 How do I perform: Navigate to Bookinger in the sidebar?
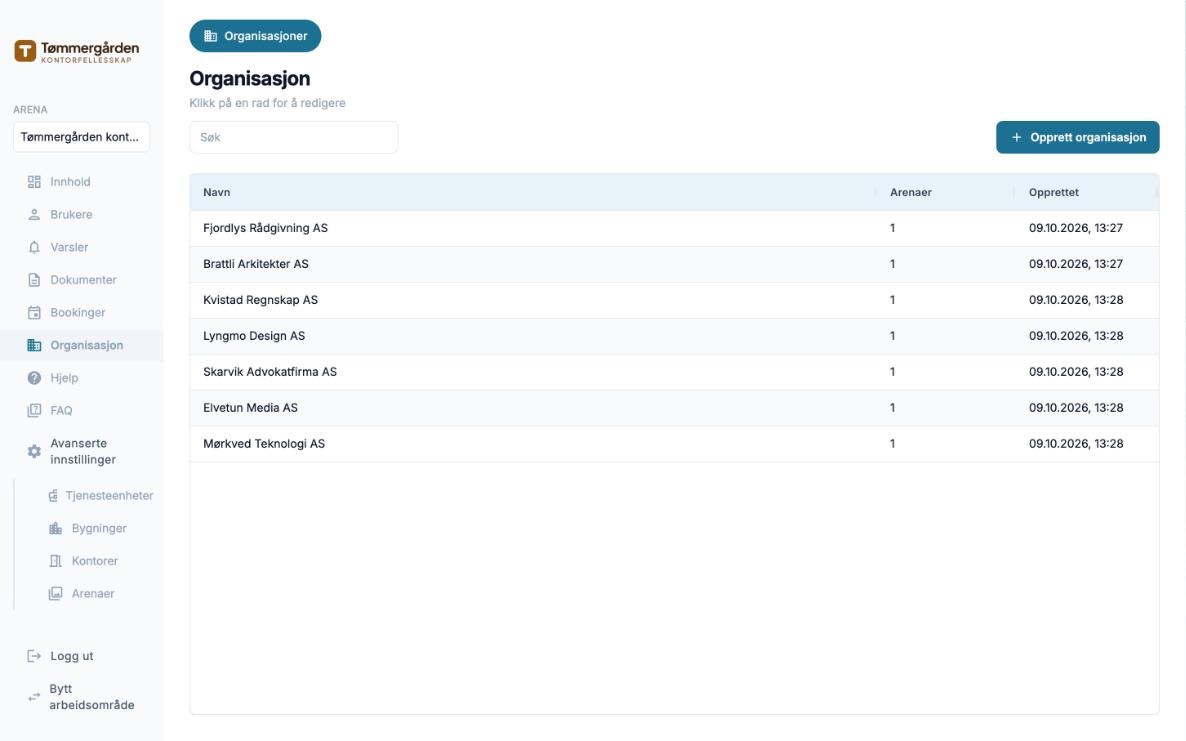(82, 312)
